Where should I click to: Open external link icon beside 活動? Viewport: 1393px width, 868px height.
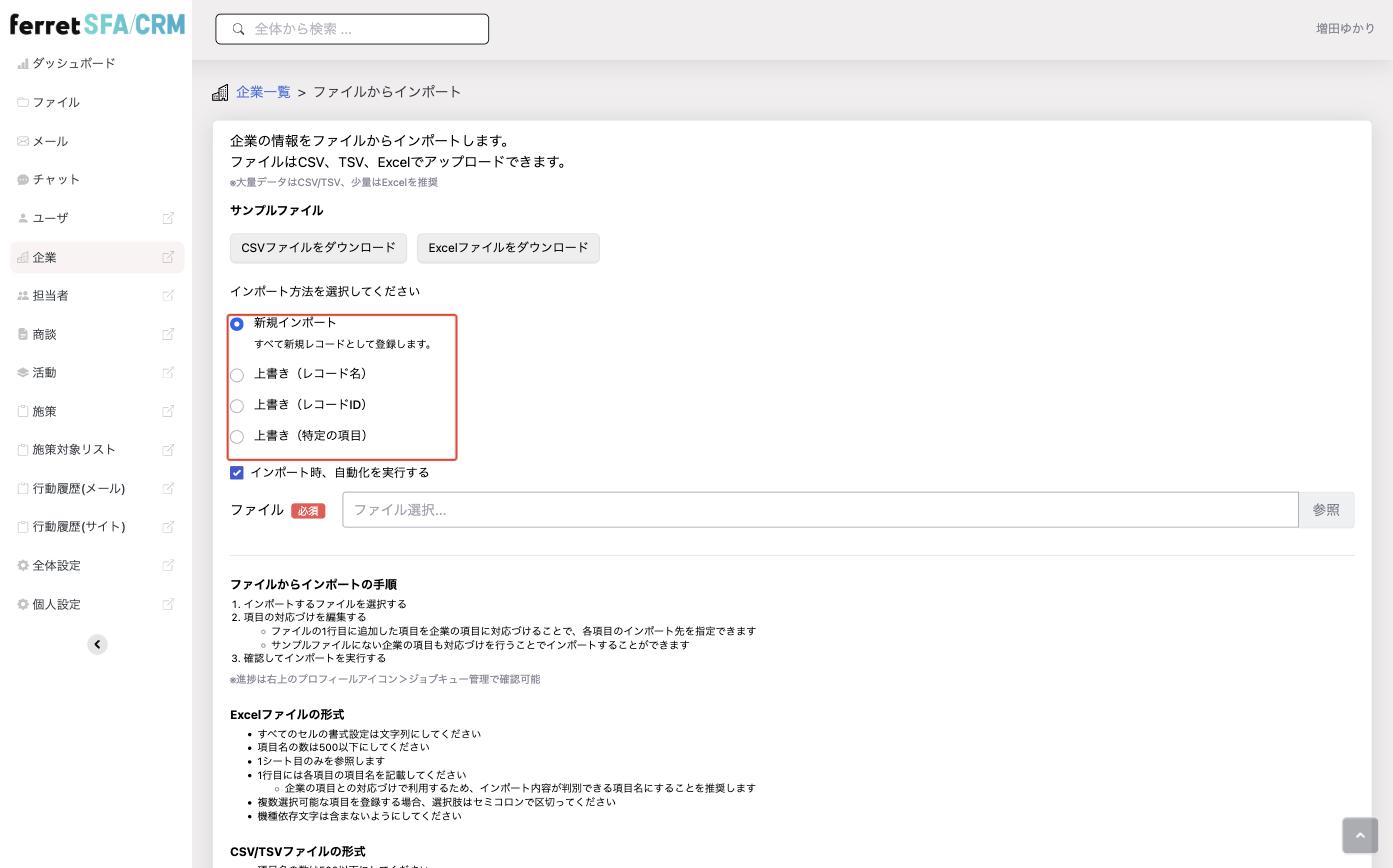(x=168, y=372)
